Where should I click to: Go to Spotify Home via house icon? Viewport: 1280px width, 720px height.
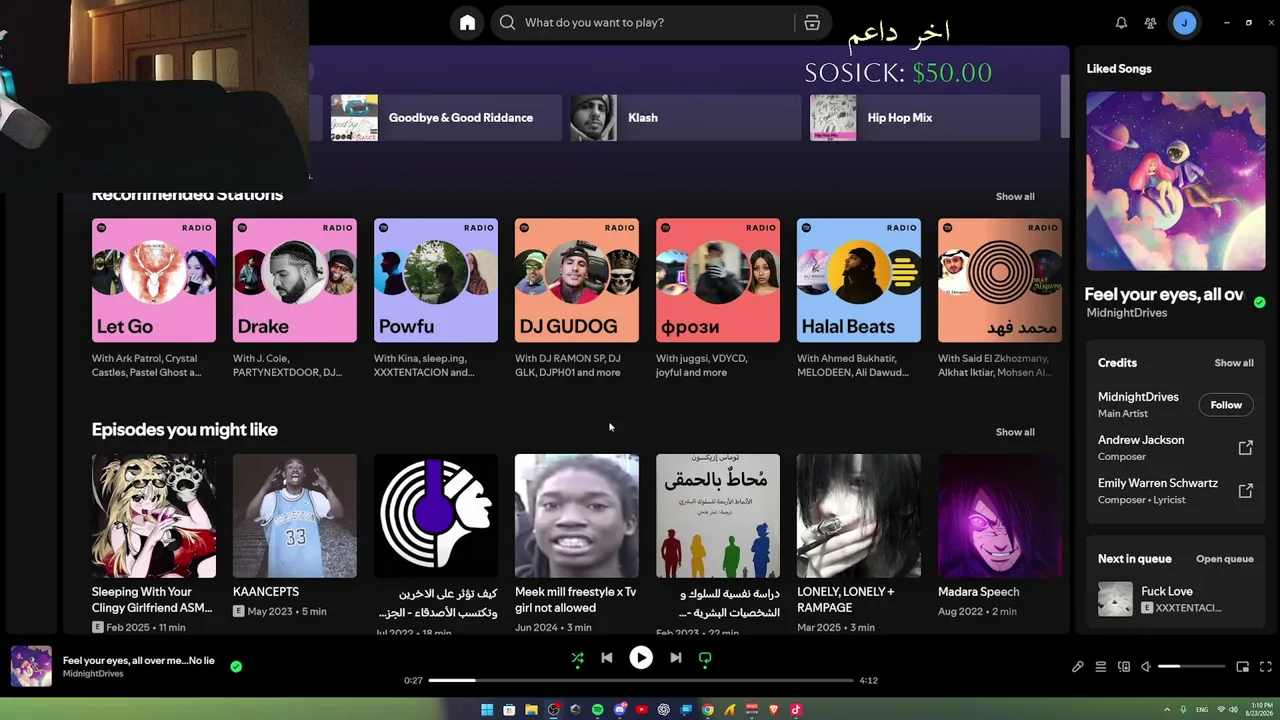tap(467, 22)
